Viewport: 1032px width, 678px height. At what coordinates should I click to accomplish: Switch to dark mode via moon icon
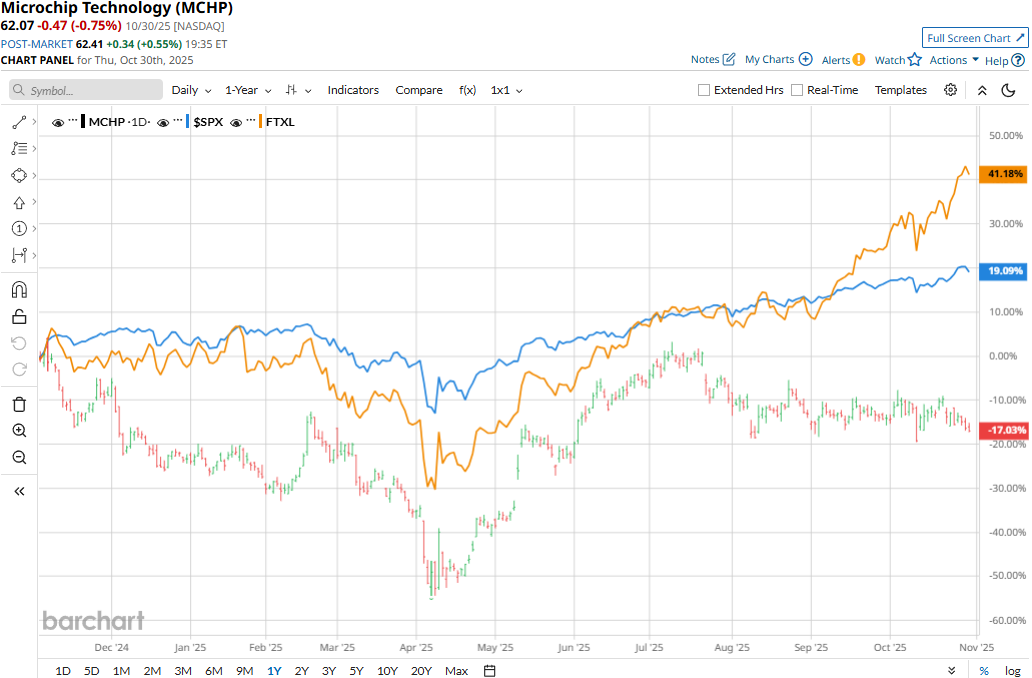[x=1008, y=90]
